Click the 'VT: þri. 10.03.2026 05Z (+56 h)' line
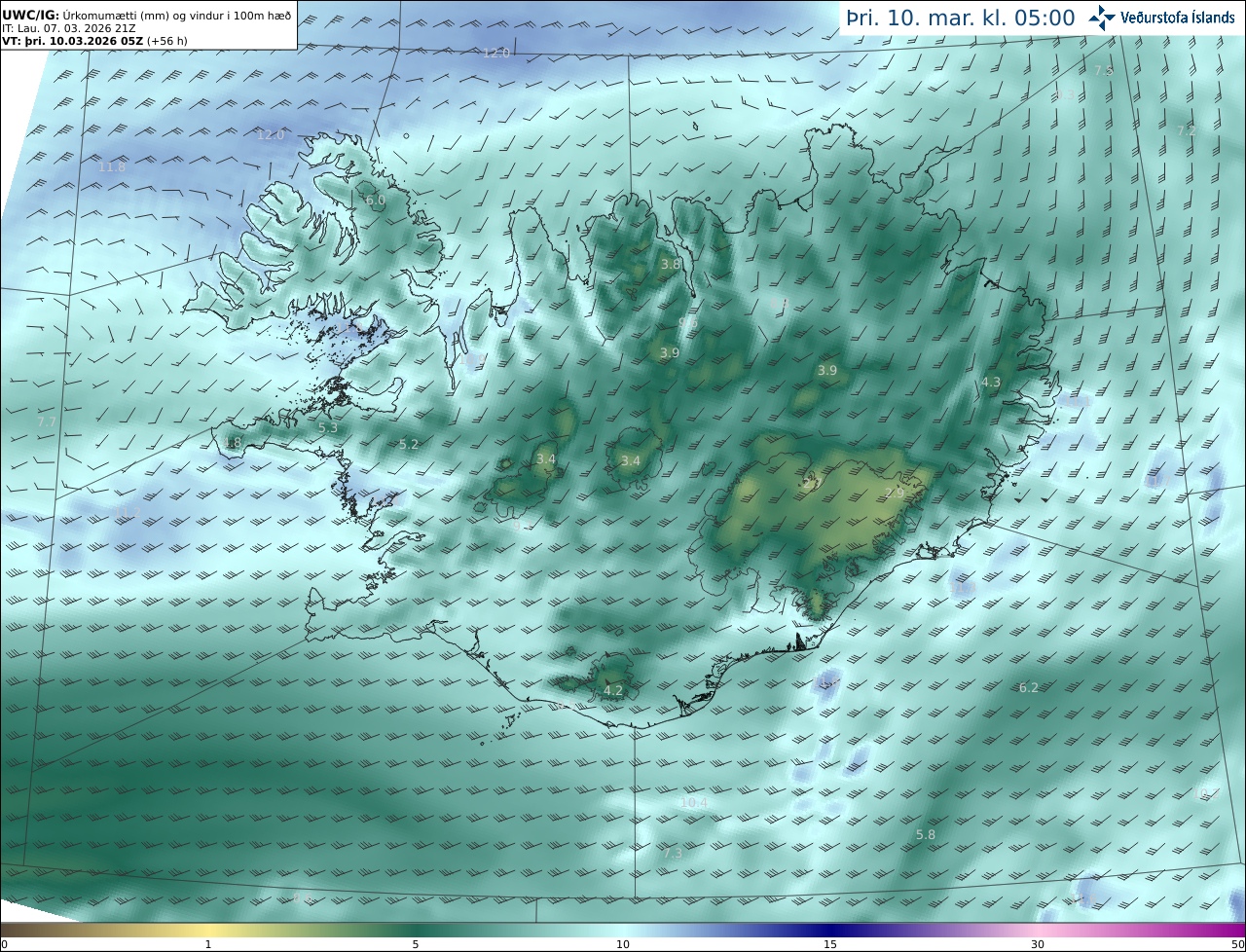Viewport: 1246px width, 952px height. tap(94, 41)
